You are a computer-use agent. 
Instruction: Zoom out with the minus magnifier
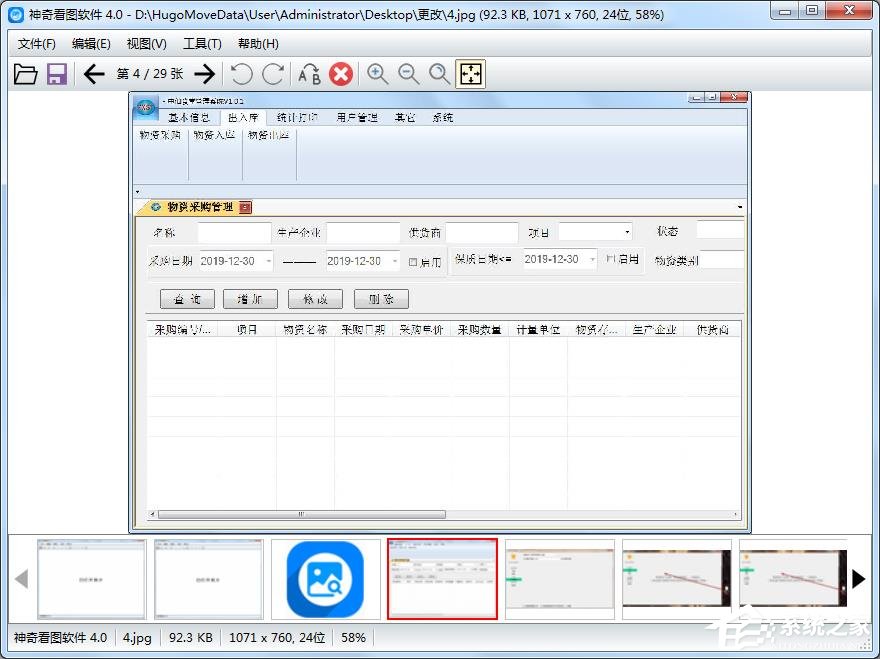[x=408, y=74]
